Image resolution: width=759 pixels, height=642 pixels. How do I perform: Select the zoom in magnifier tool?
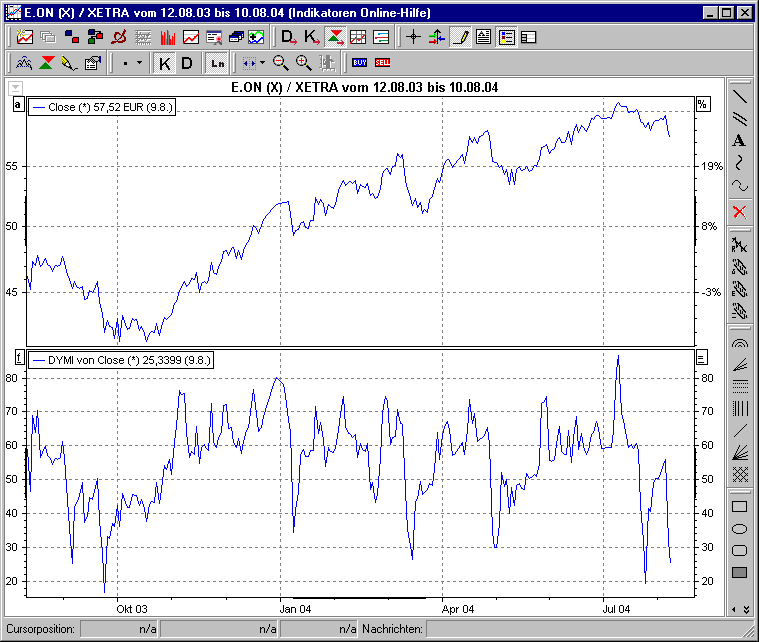pyautogui.click(x=303, y=63)
